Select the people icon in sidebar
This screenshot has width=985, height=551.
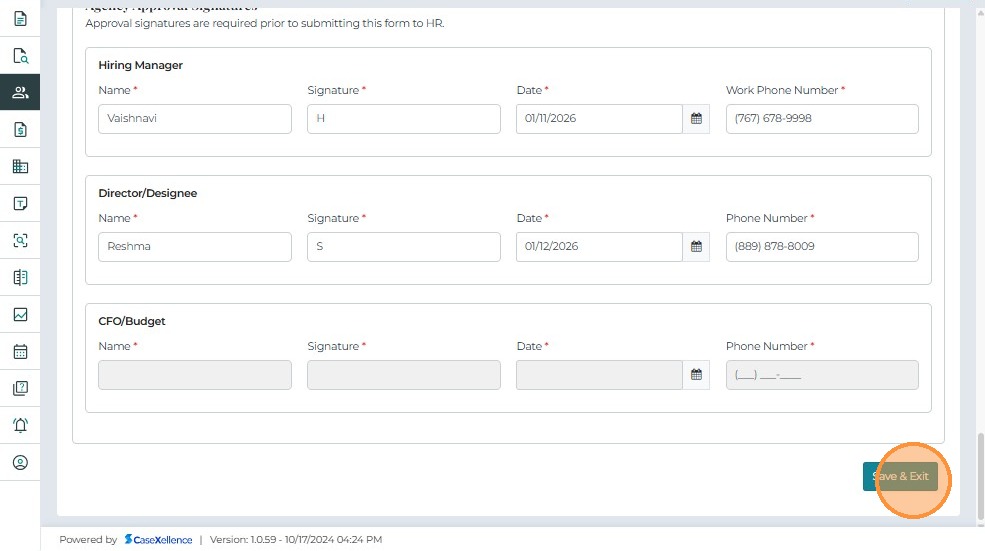(x=20, y=93)
